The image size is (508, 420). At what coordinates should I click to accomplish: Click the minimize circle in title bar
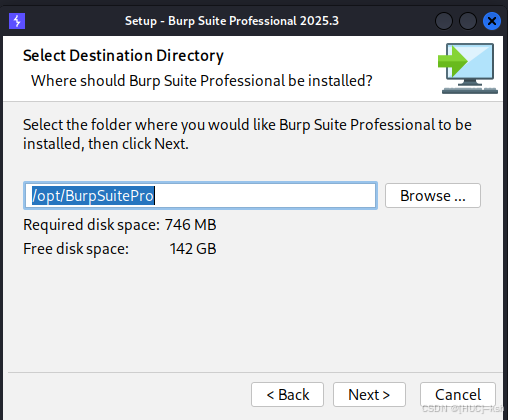[x=444, y=21]
